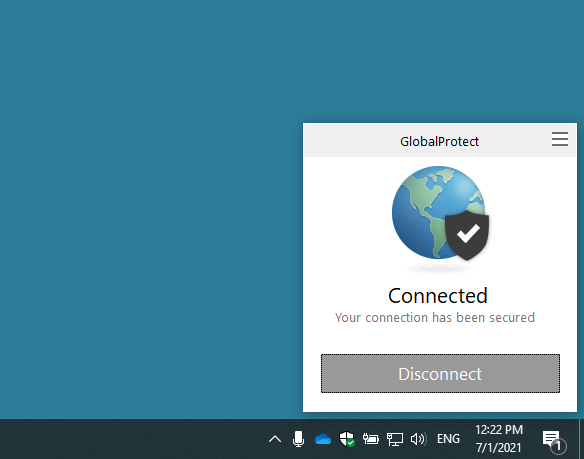Expand the hidden system tray icons chevron
This screenshot has height=459, width=584.
coord(275,439)
